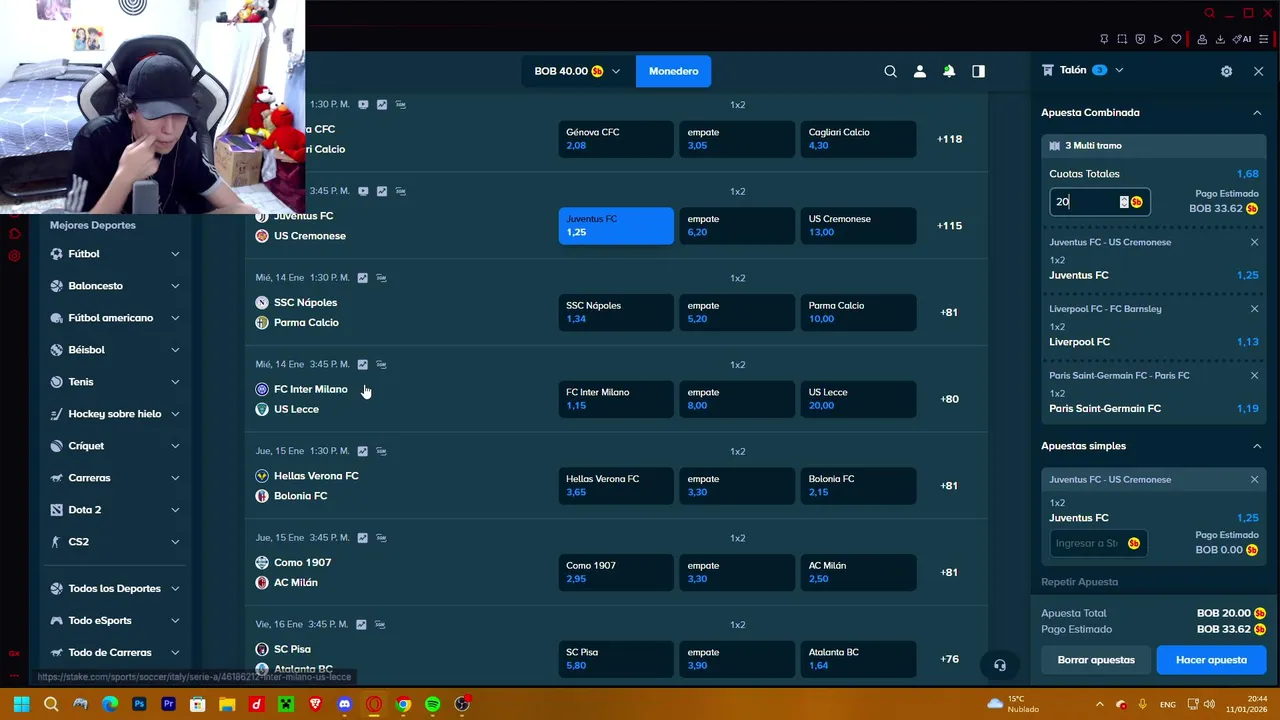Select Bolonia FC odds 2,15
Viewport: 1280px width, 720px height.
point(858,486)
